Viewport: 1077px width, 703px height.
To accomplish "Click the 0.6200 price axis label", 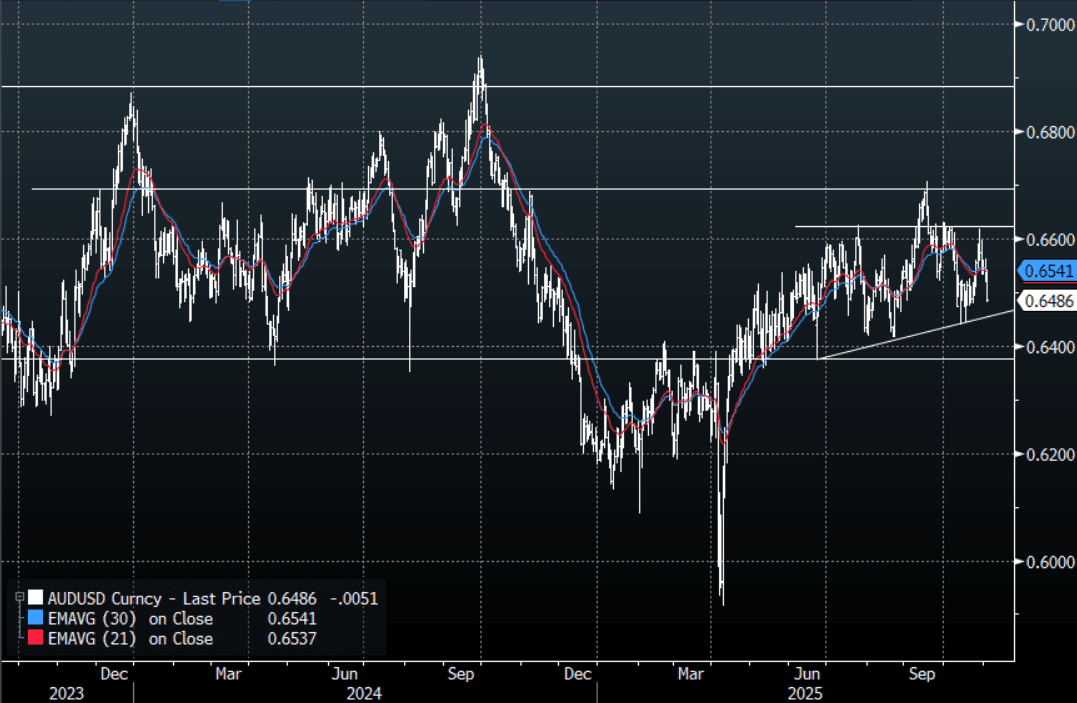I will coord(1048,454).
